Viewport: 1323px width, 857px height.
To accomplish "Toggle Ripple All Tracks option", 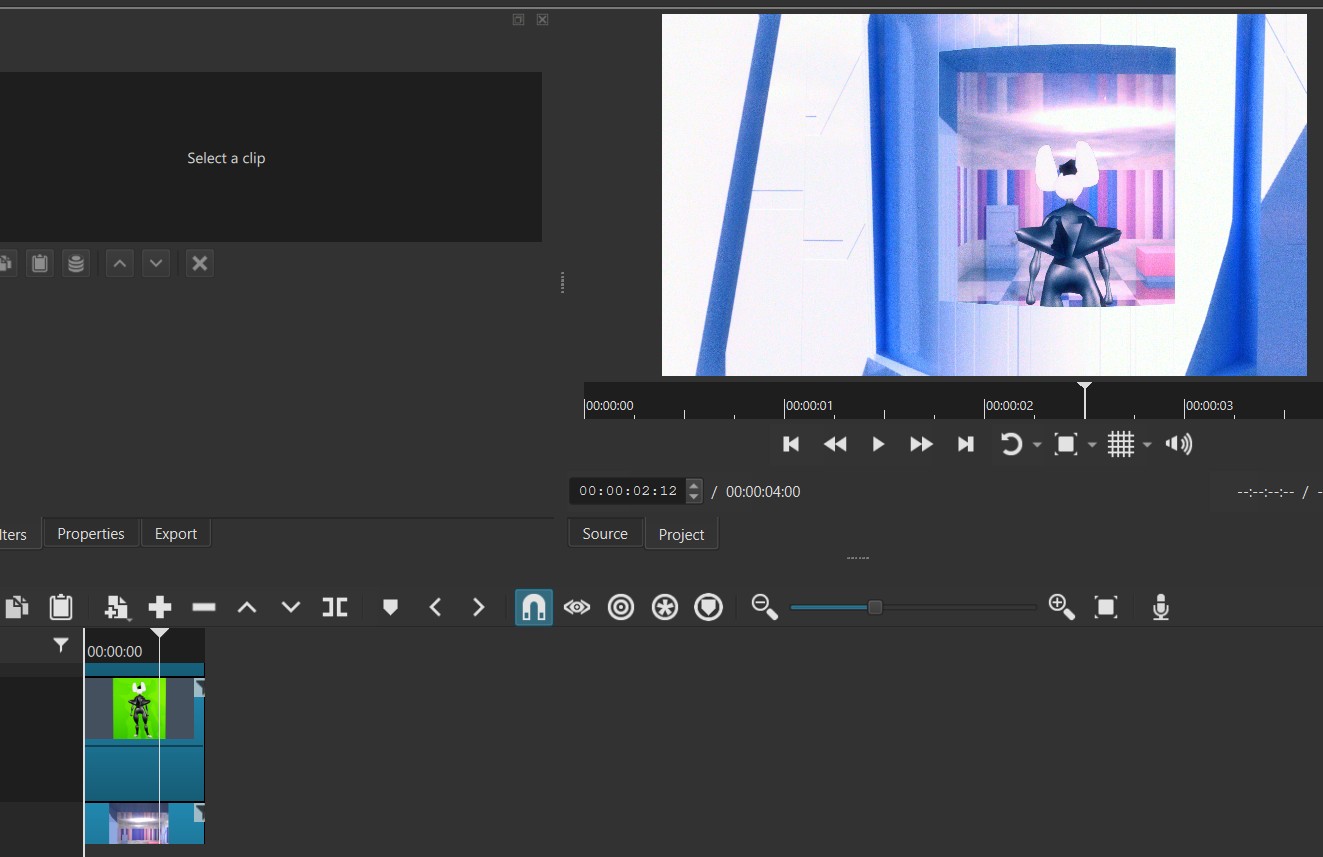I will click(665, 607).
